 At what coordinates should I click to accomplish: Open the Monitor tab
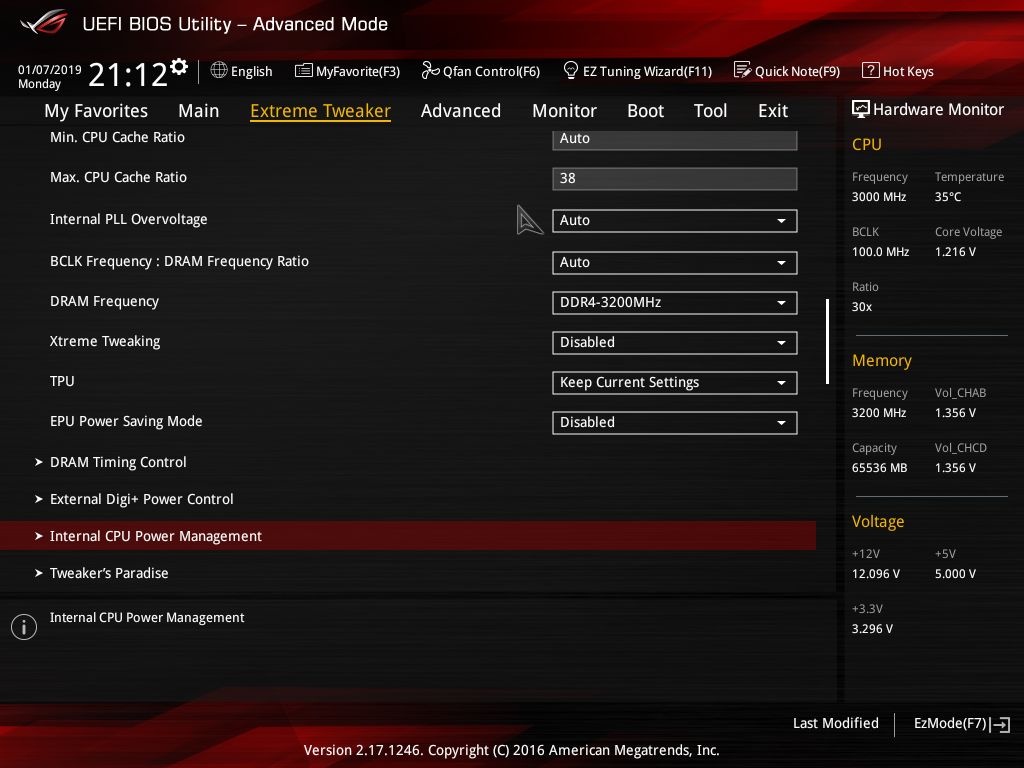[564, 110]
